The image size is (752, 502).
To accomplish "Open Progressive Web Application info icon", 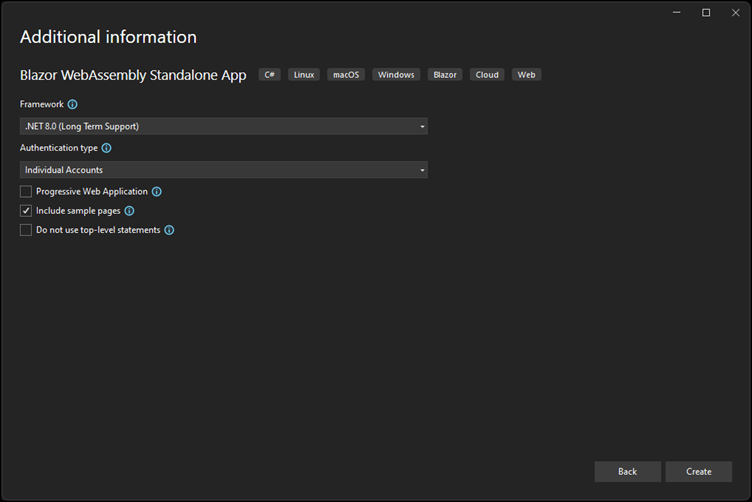I will pyautogui.click(x=157, y=191).
